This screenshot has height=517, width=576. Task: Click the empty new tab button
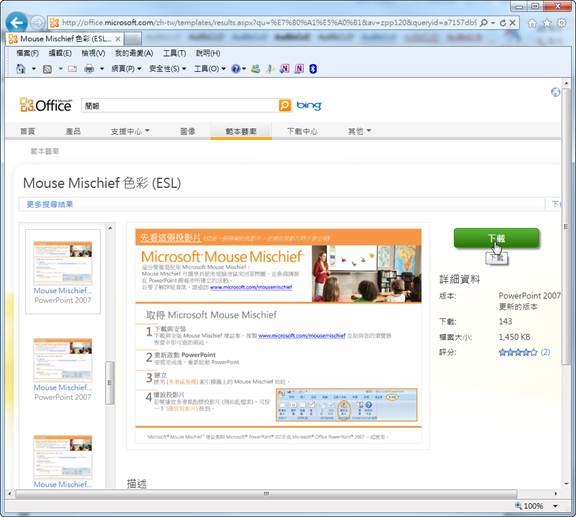(133, 39)
